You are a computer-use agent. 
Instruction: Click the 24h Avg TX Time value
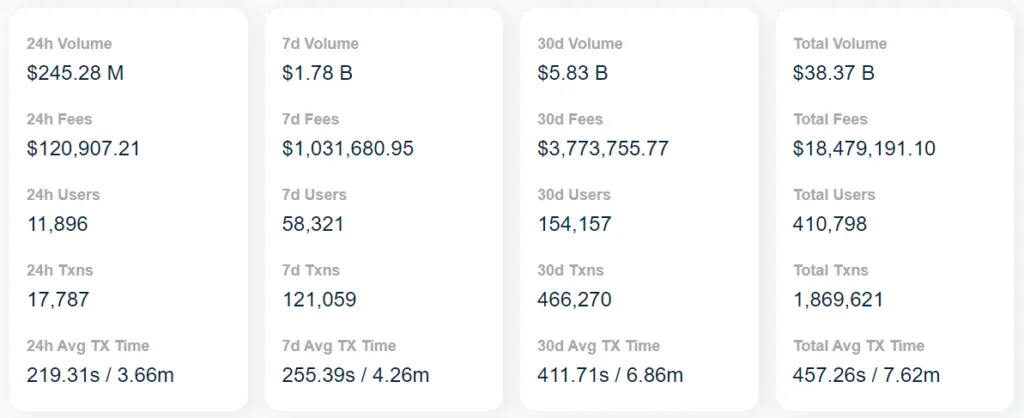[x=101, y=376]
